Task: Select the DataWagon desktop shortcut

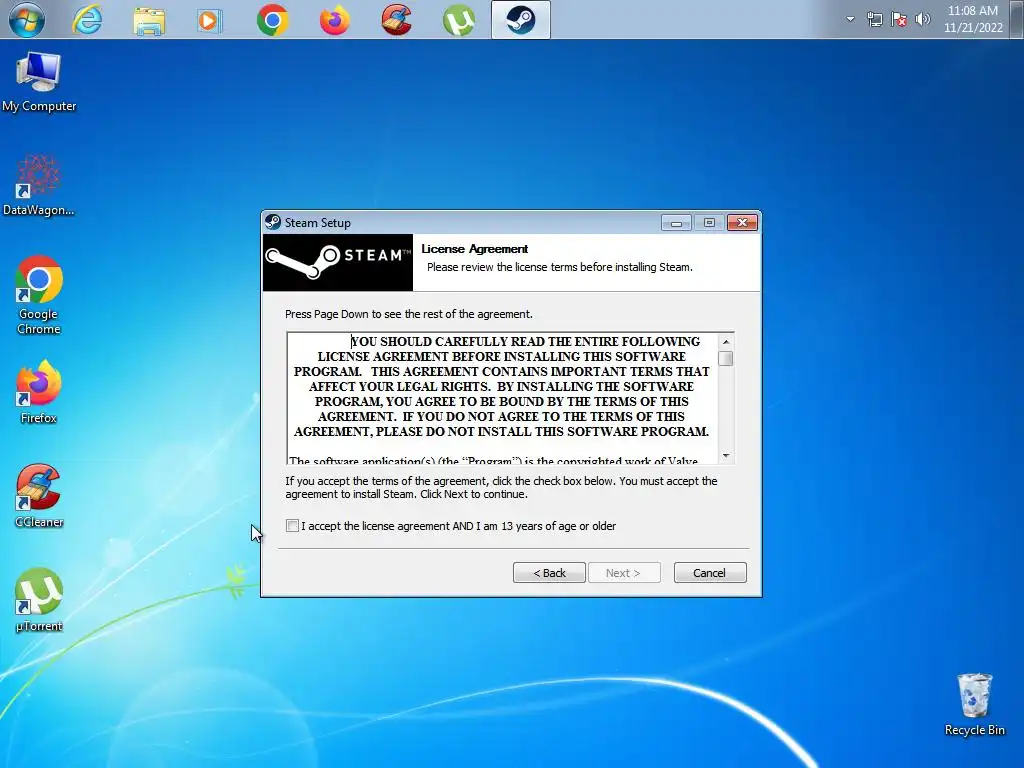Action: [39, 185]
